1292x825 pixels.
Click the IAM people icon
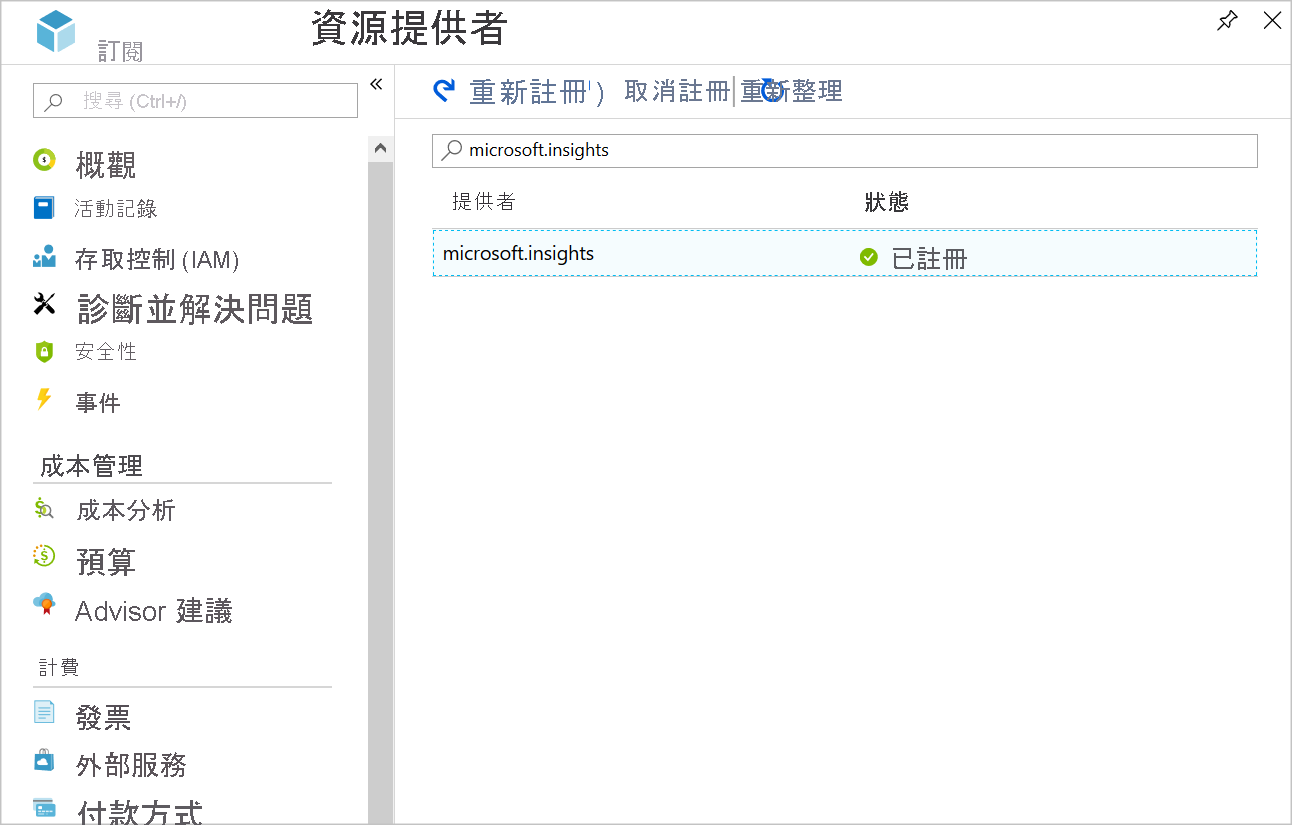[44, 256]
